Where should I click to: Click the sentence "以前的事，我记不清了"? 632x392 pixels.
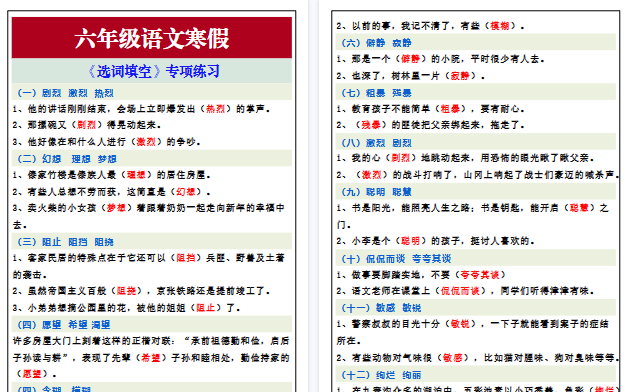[401, 26]
